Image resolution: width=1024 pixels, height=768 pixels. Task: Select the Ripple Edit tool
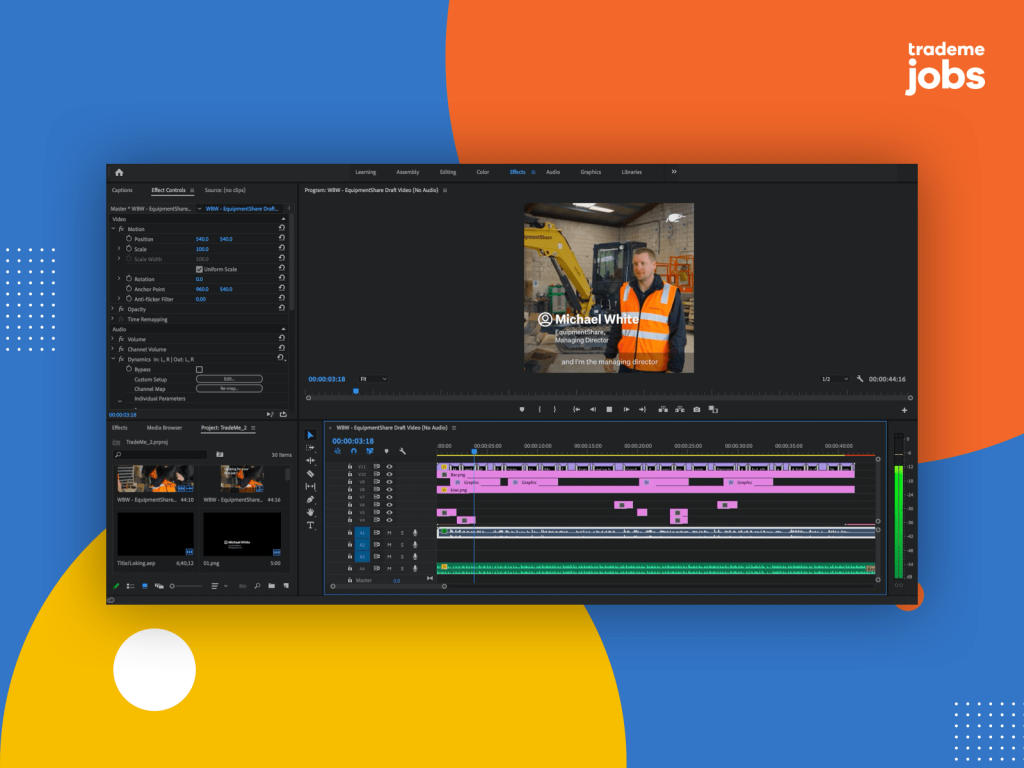tap(310, 460)
